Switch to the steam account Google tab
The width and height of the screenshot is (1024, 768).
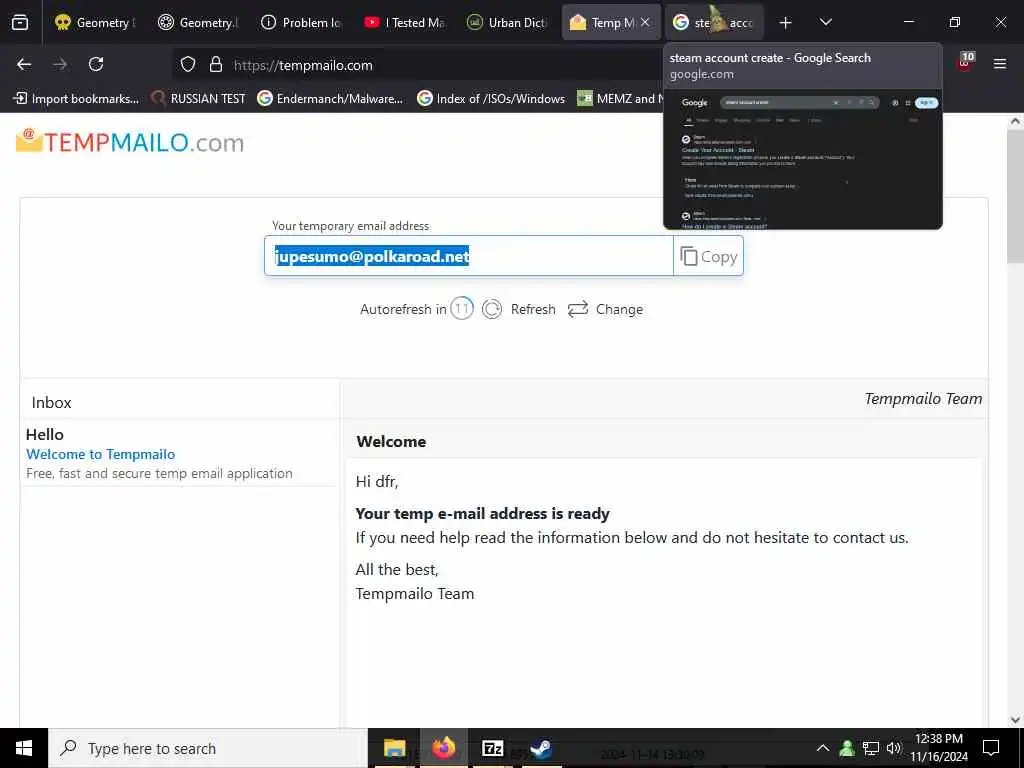(x=714, y=23)
